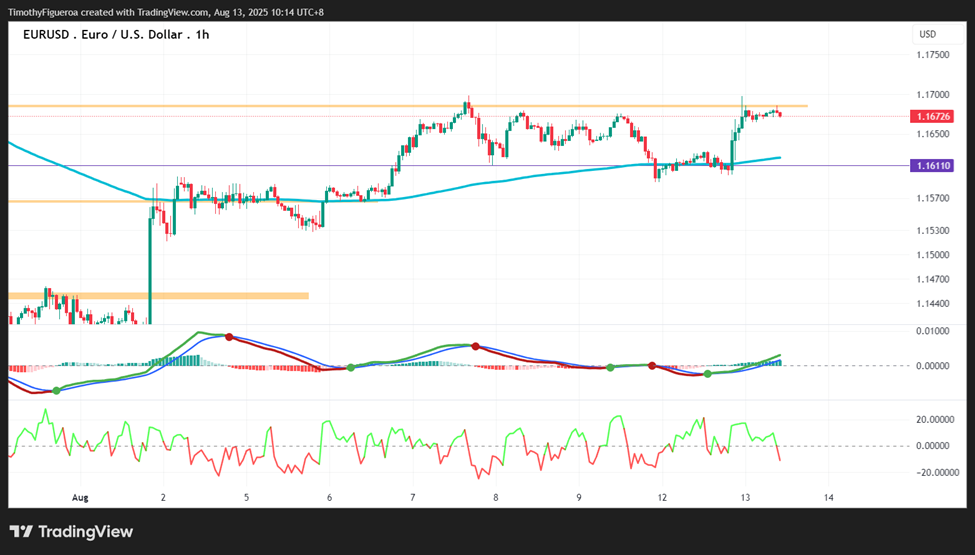The image size is (975, 555).
Task: Click the purple horizontal line on the chart
Action: tap(459, 166)
